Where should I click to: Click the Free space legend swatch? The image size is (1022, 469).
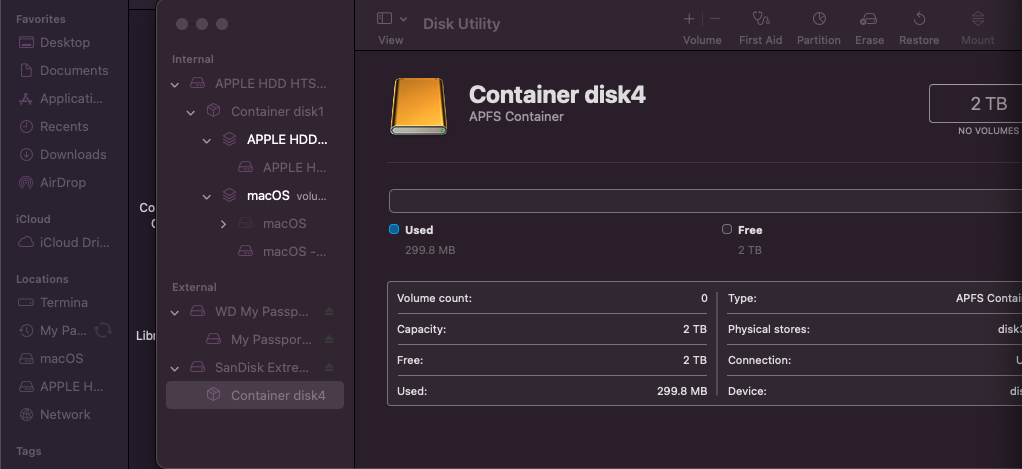727,230
